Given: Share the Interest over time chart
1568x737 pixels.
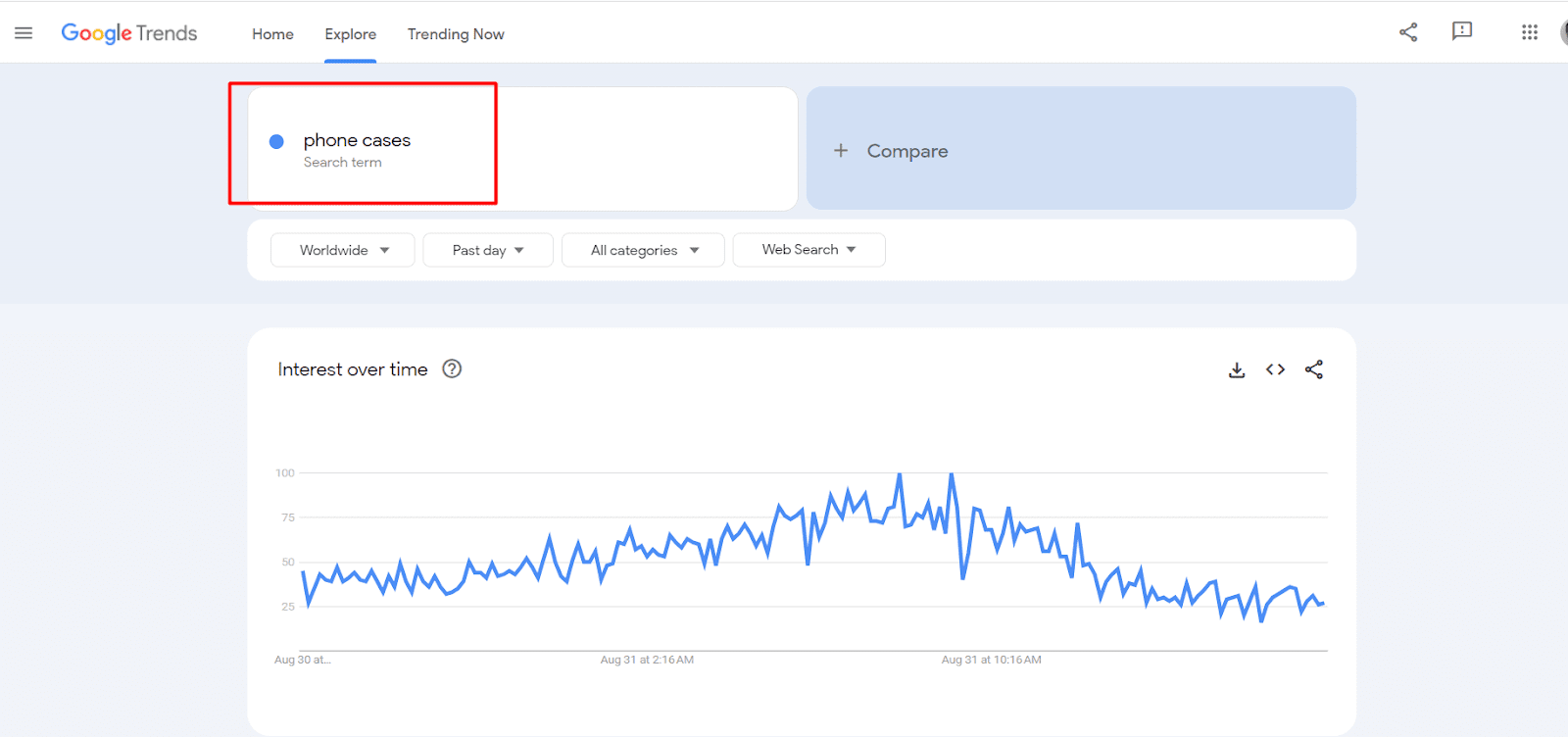Looking at the screenshot, I should 1314,369.
